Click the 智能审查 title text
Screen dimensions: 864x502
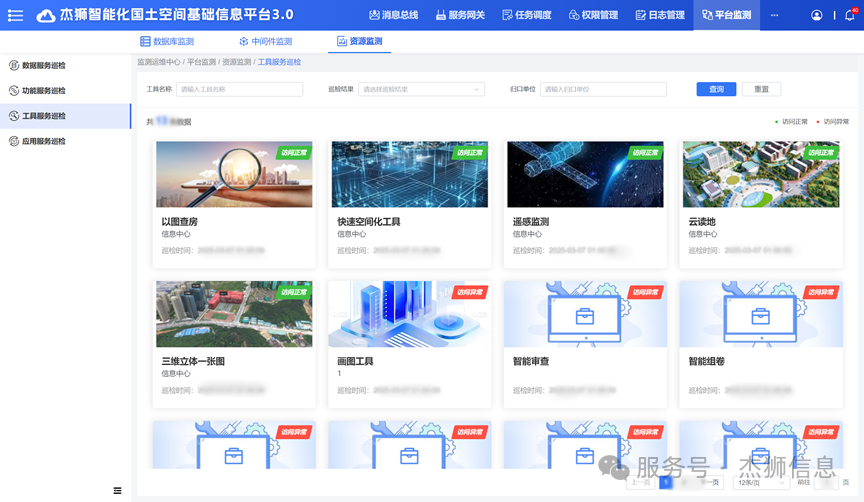531,361
